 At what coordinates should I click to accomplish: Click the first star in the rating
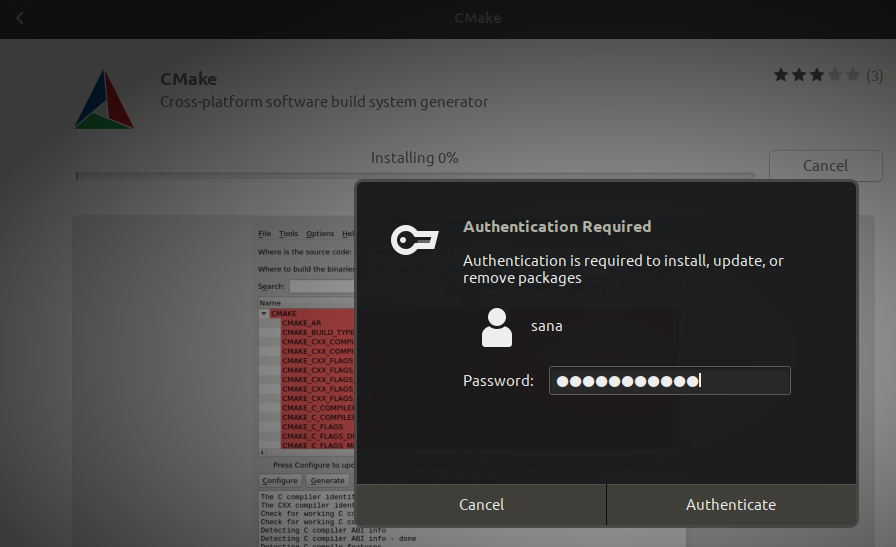pos(781,75)
